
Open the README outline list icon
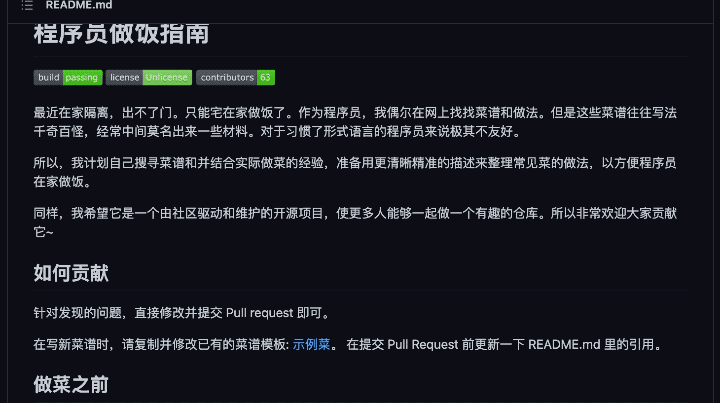pyautogui.click(x=27, y=6)
